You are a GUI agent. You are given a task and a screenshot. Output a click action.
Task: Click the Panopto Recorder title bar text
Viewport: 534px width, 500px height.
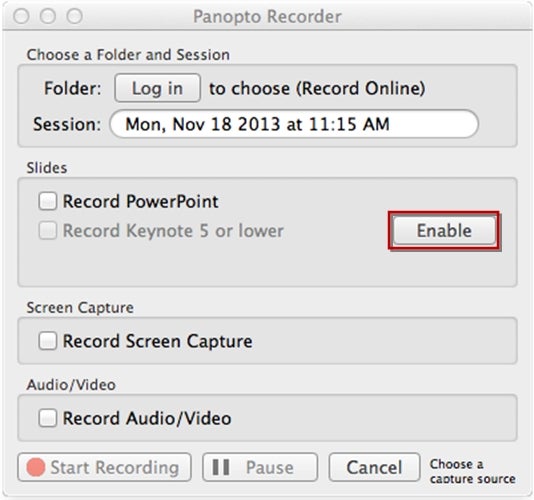click(267, 16)
